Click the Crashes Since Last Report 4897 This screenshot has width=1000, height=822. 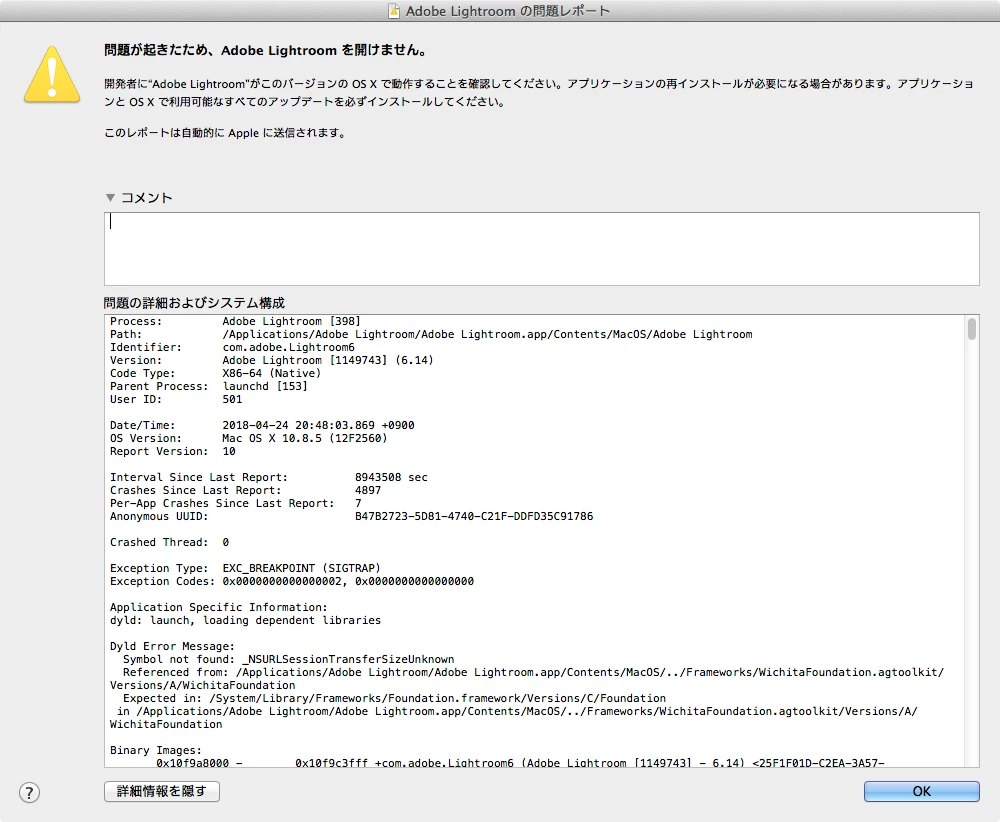tap(368, 490)
